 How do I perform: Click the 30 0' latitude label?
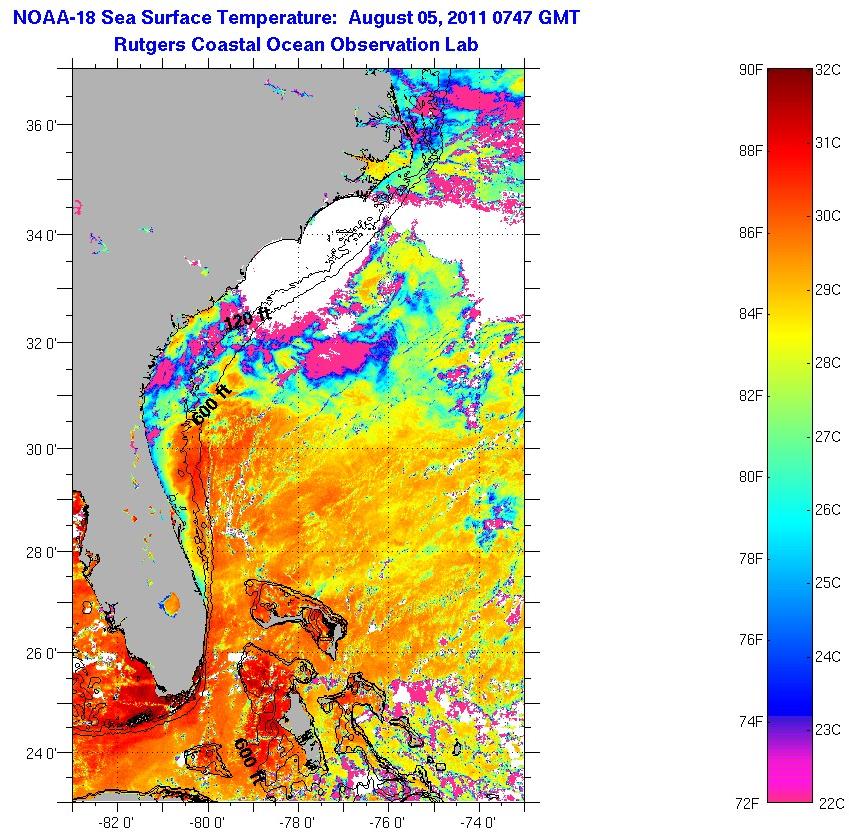pyautogui.click(x=42, y=449)
